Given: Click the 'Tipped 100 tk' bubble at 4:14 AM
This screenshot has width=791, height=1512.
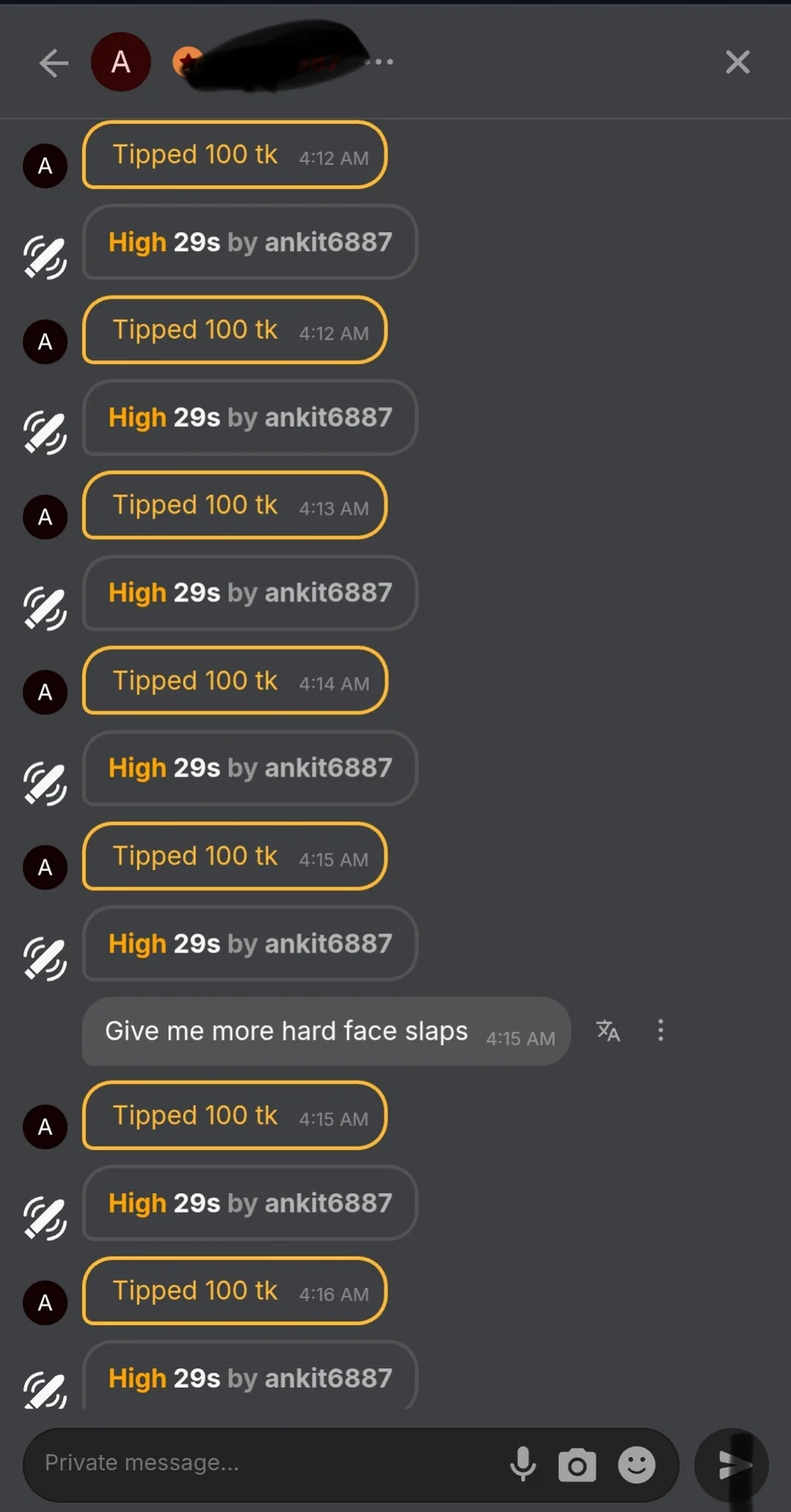Looking at the screenshot, I should (235, 681).
